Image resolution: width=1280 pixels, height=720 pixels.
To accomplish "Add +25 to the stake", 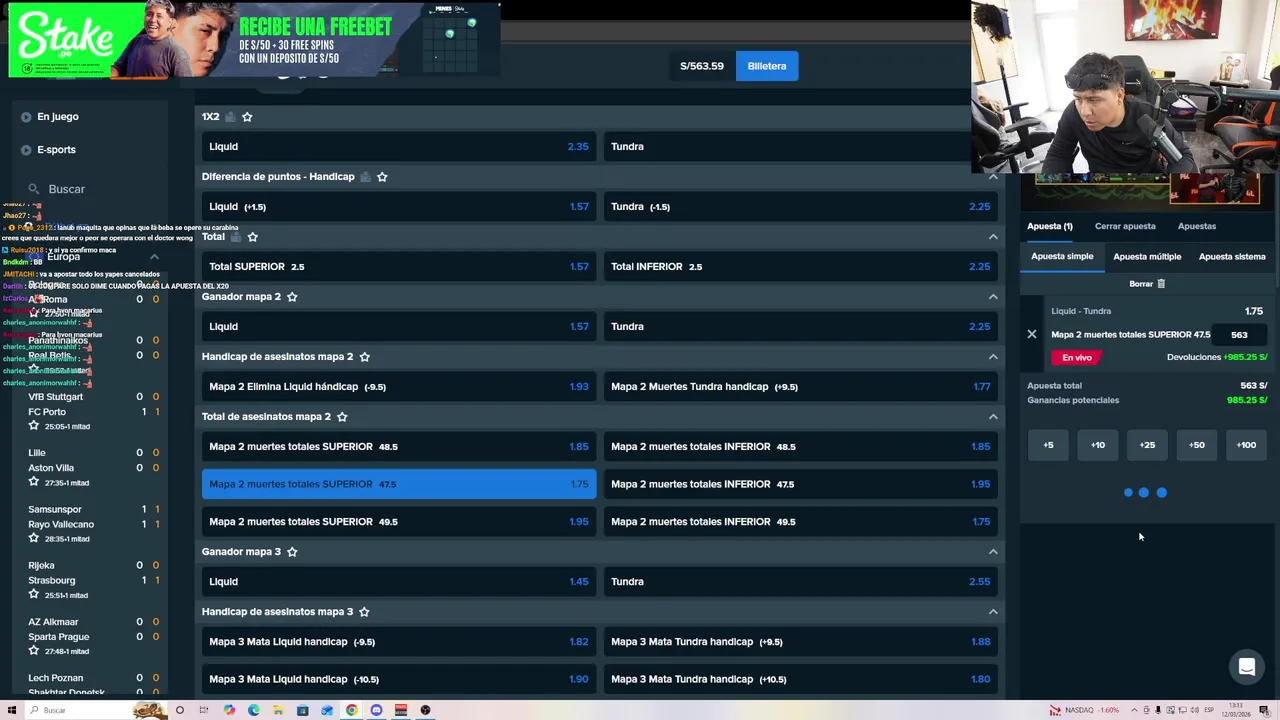I will 1147,445.
